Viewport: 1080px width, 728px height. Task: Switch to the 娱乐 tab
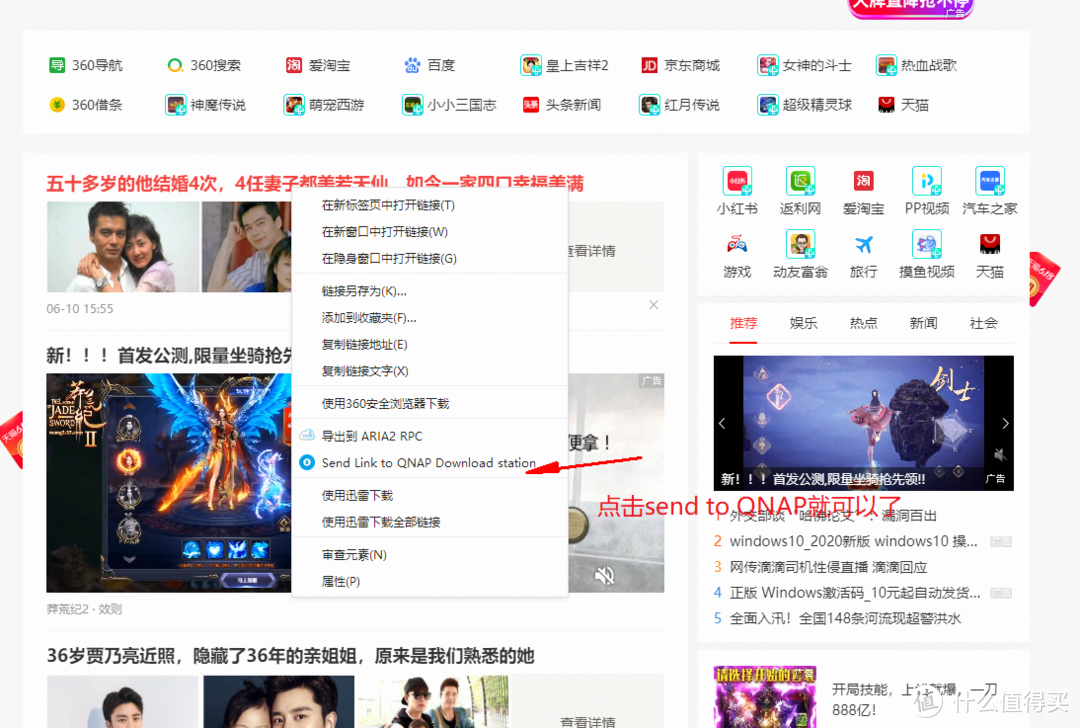point(803,323)
